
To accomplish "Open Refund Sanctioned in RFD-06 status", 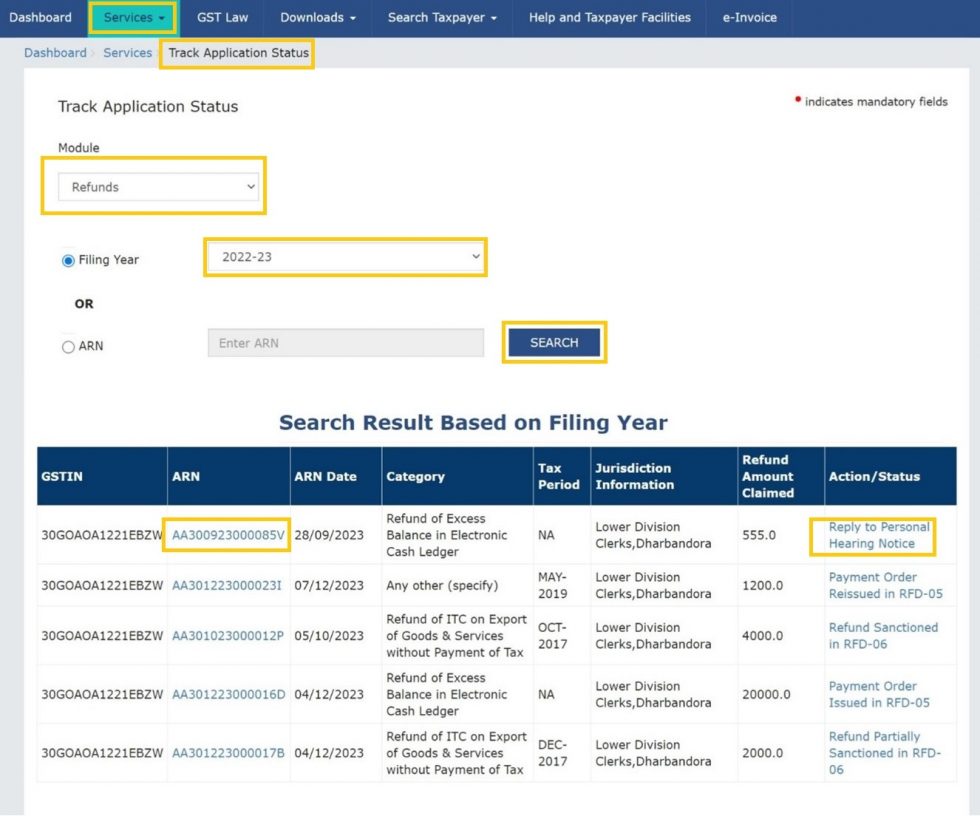I will point(878,636).
